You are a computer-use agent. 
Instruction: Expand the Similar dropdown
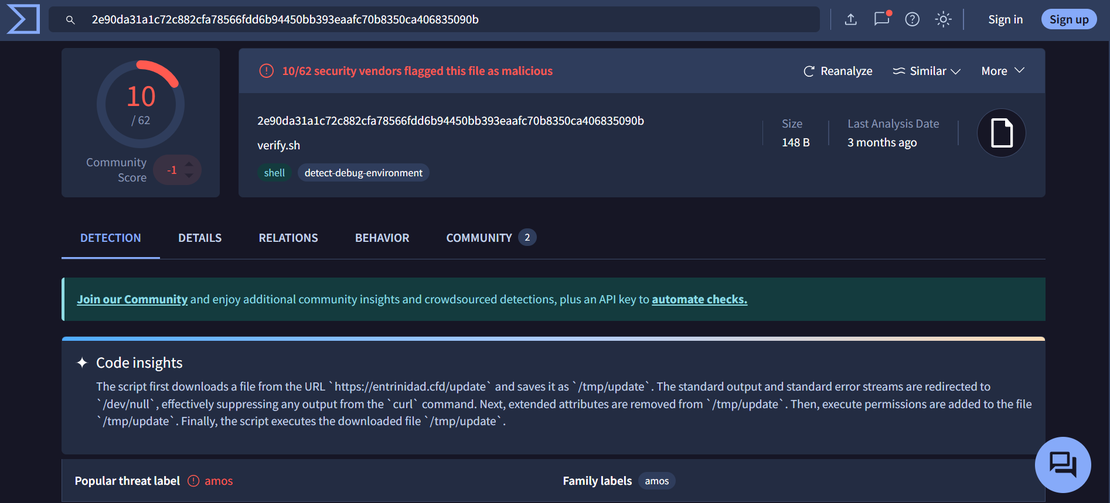tap(926, 71)
